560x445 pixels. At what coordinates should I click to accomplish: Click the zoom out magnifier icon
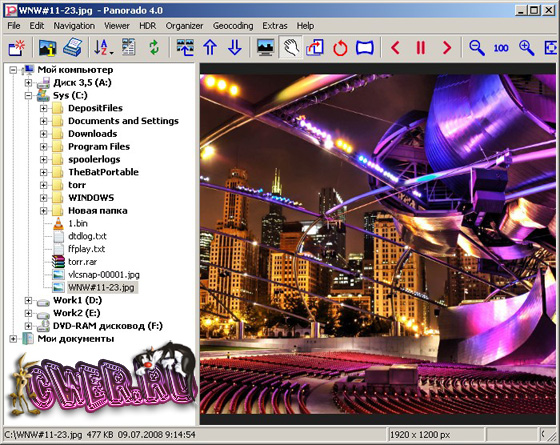pos(476,48)
